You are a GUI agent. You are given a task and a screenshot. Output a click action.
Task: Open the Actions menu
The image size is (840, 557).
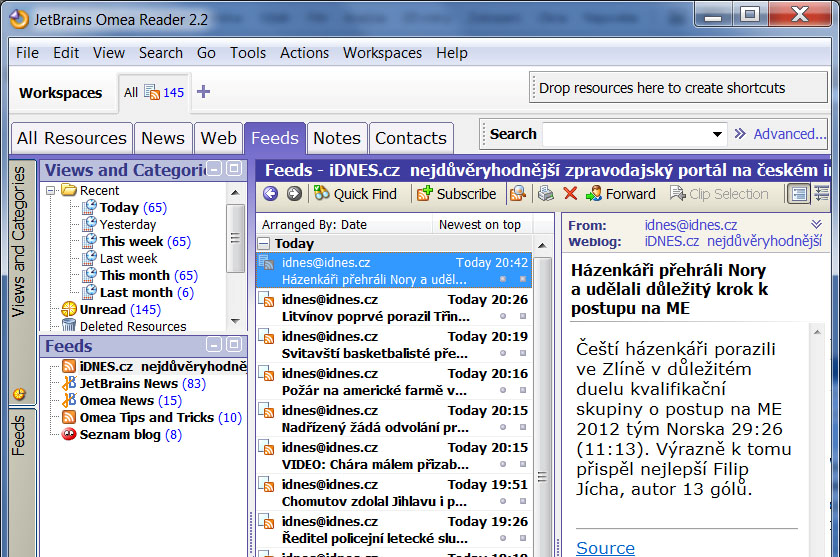304,53
